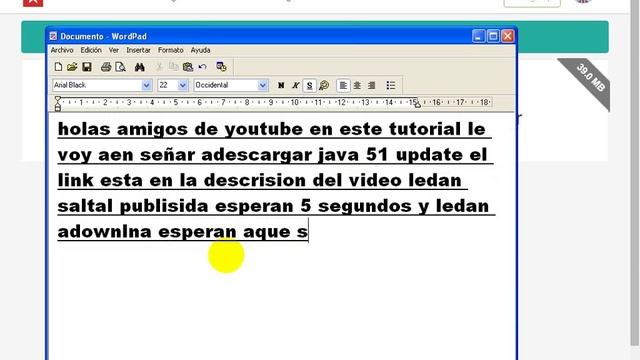Align text left
Viewport: 640px width, 360px height.
click(343, 85)
